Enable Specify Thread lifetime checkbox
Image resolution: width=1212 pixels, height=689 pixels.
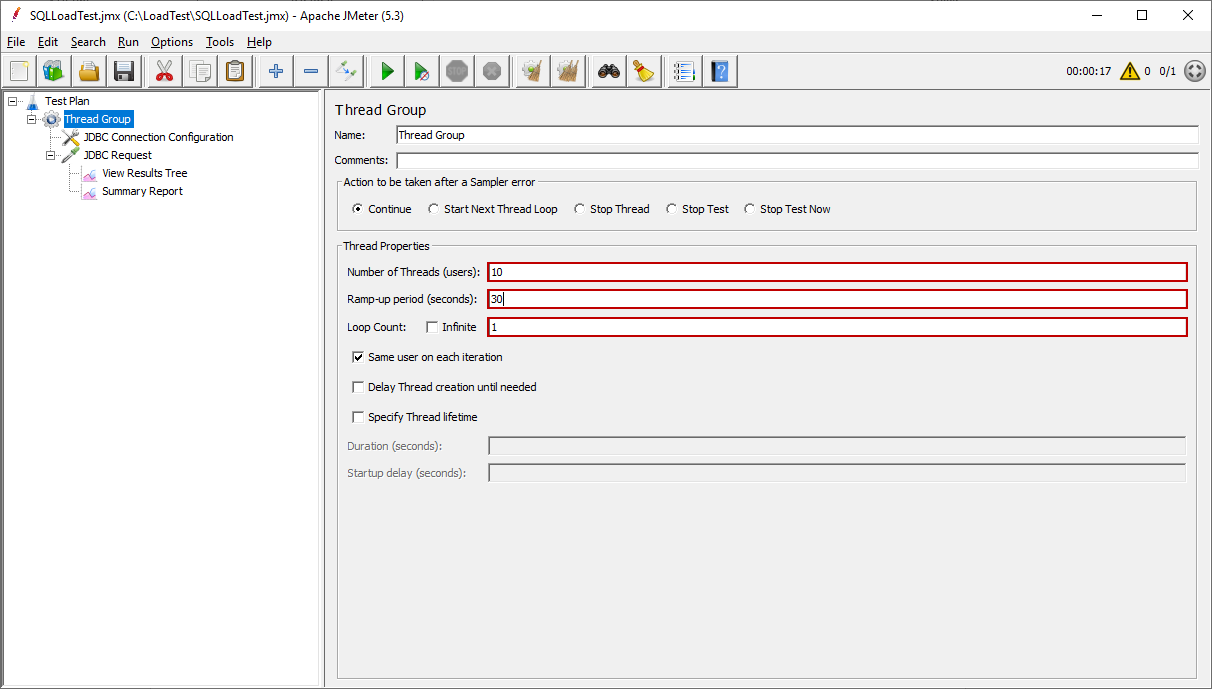pos(358,417)
